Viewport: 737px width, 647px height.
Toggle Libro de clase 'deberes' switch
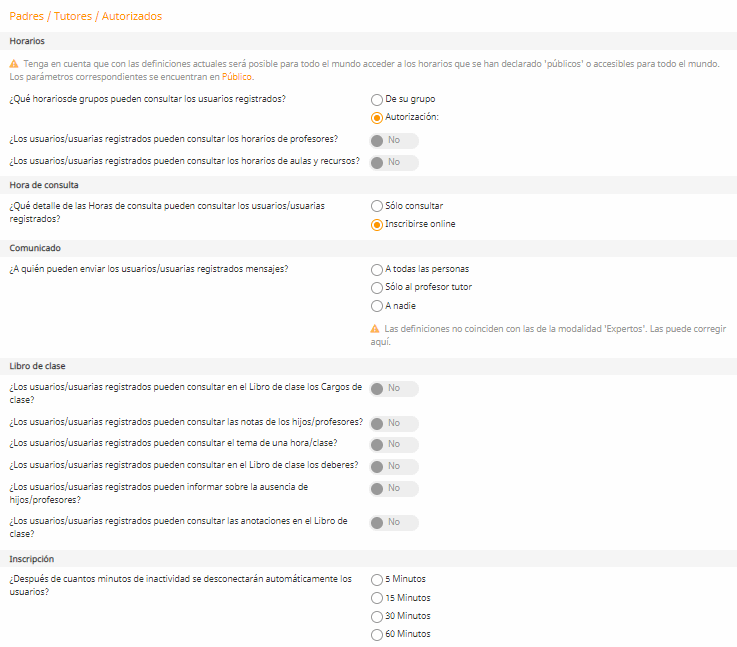point(394,467)
